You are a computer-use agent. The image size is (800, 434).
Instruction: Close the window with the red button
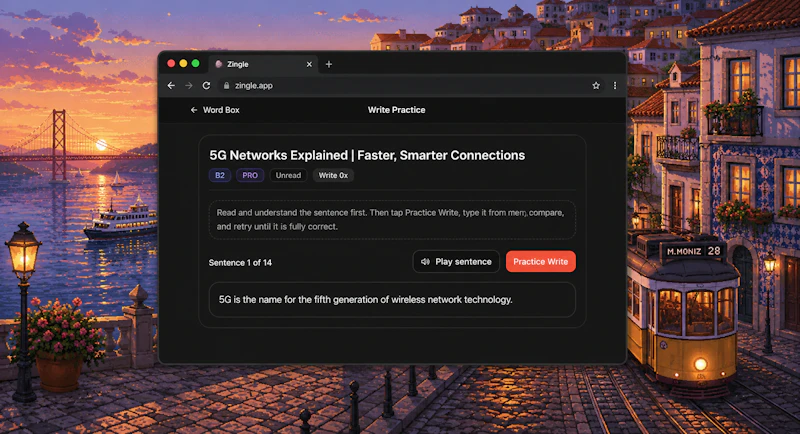tap(171, 63)
